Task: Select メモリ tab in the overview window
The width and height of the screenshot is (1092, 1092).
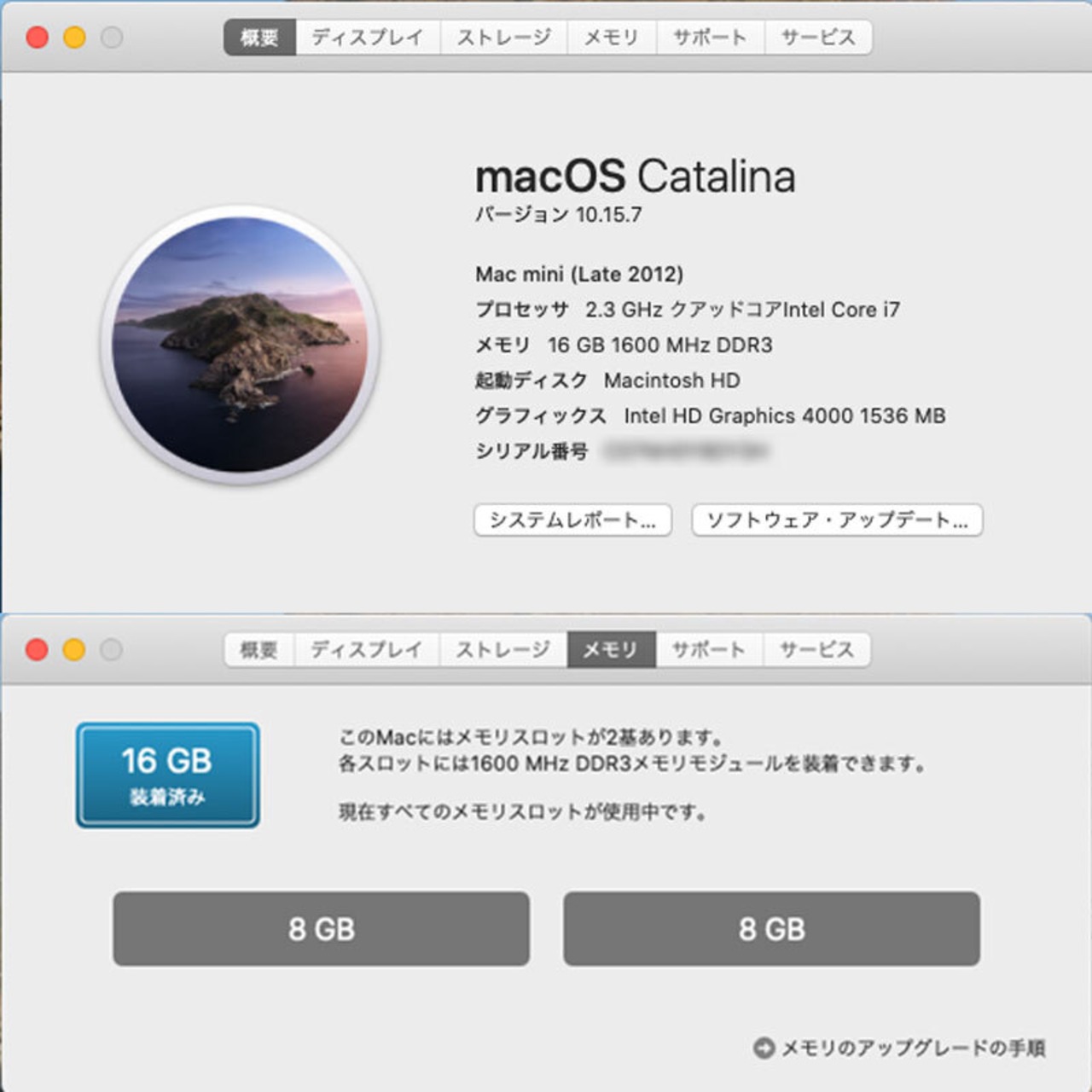Action: pos(611,38)
